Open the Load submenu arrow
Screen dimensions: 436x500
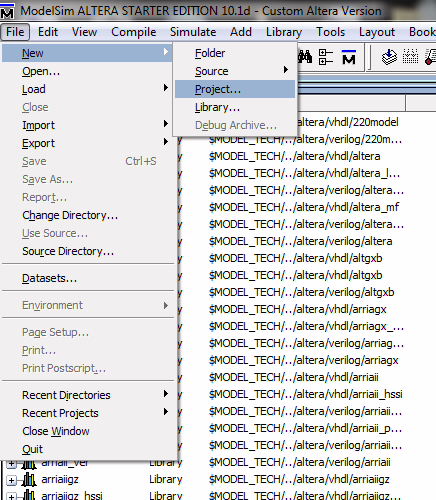(x=166, y=88)
